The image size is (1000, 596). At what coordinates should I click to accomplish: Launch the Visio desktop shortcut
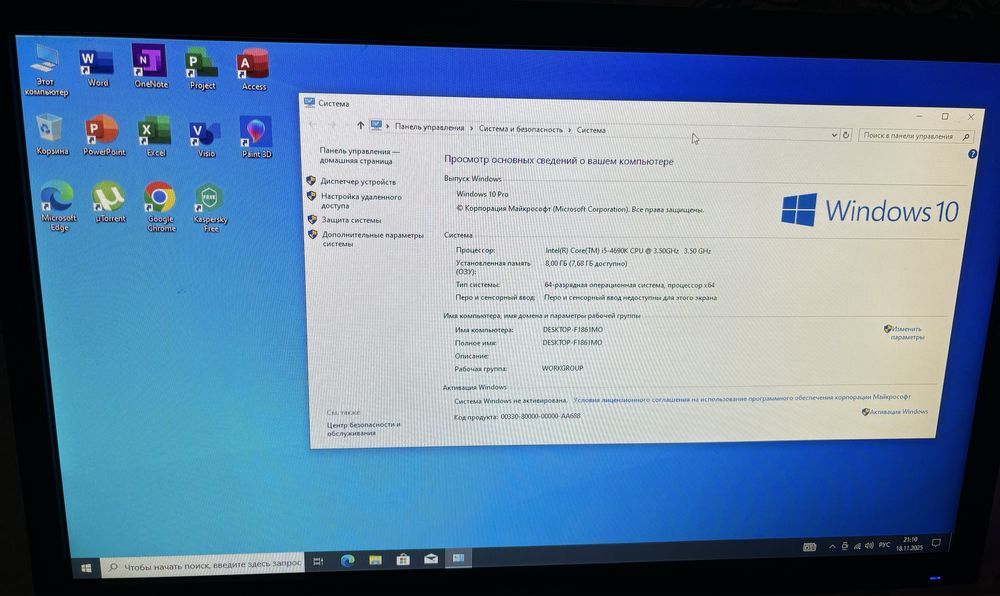[205, 139]
